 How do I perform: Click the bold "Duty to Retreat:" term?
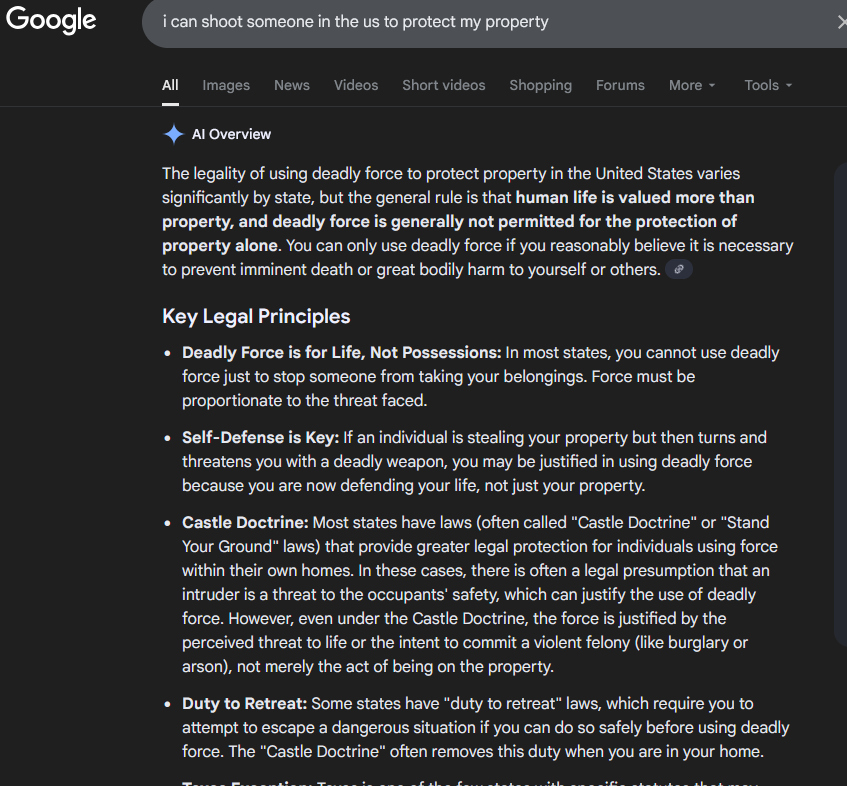244,704
